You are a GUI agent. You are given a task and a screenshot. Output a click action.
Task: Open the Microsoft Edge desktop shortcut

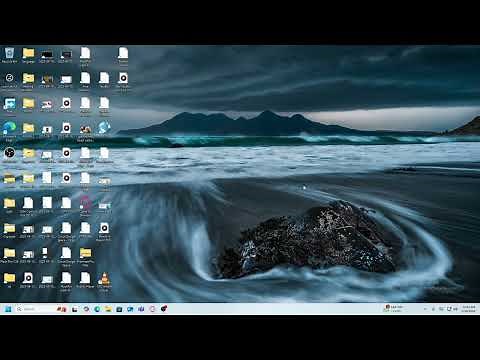point(9,130)
